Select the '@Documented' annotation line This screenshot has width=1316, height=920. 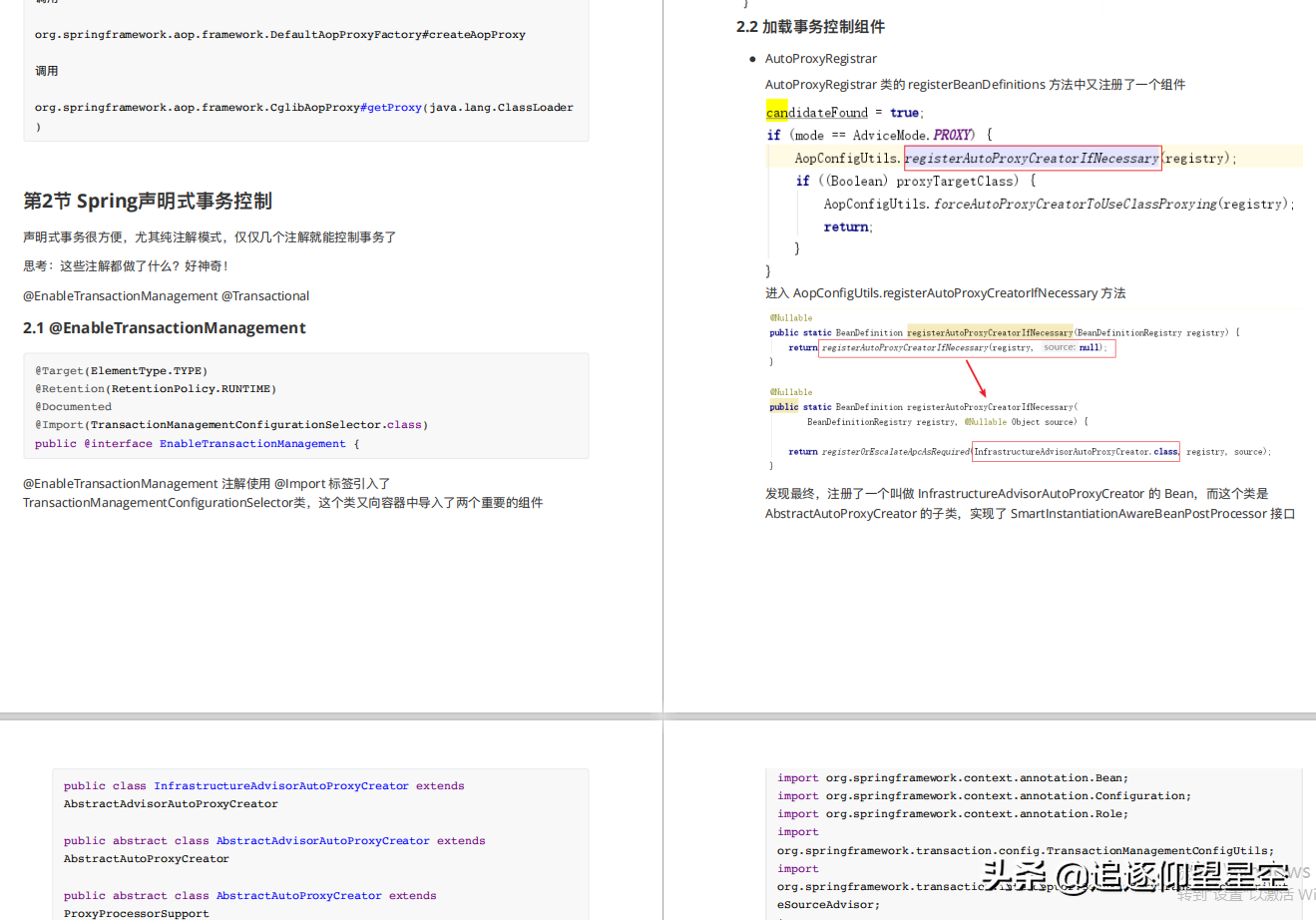pyautogui.click(x=74, y=407)
